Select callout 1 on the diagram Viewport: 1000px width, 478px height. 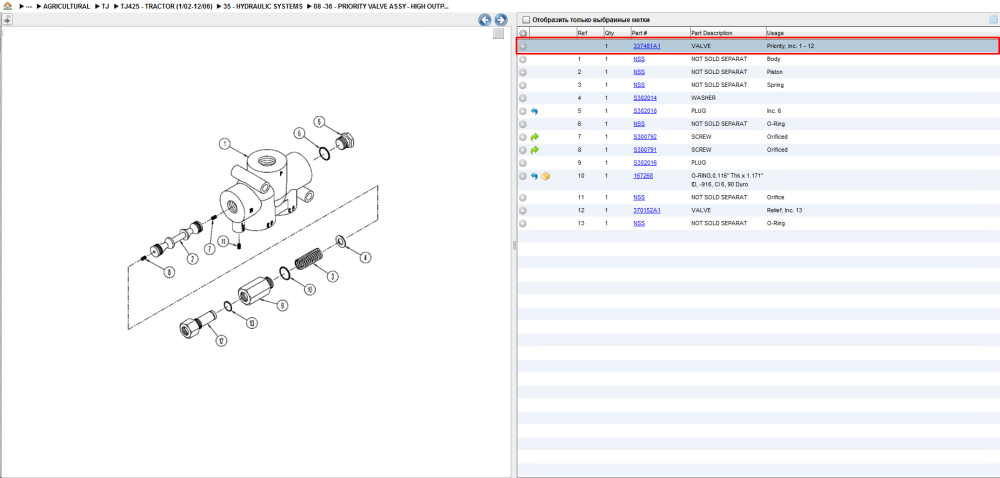coord(224,145)
